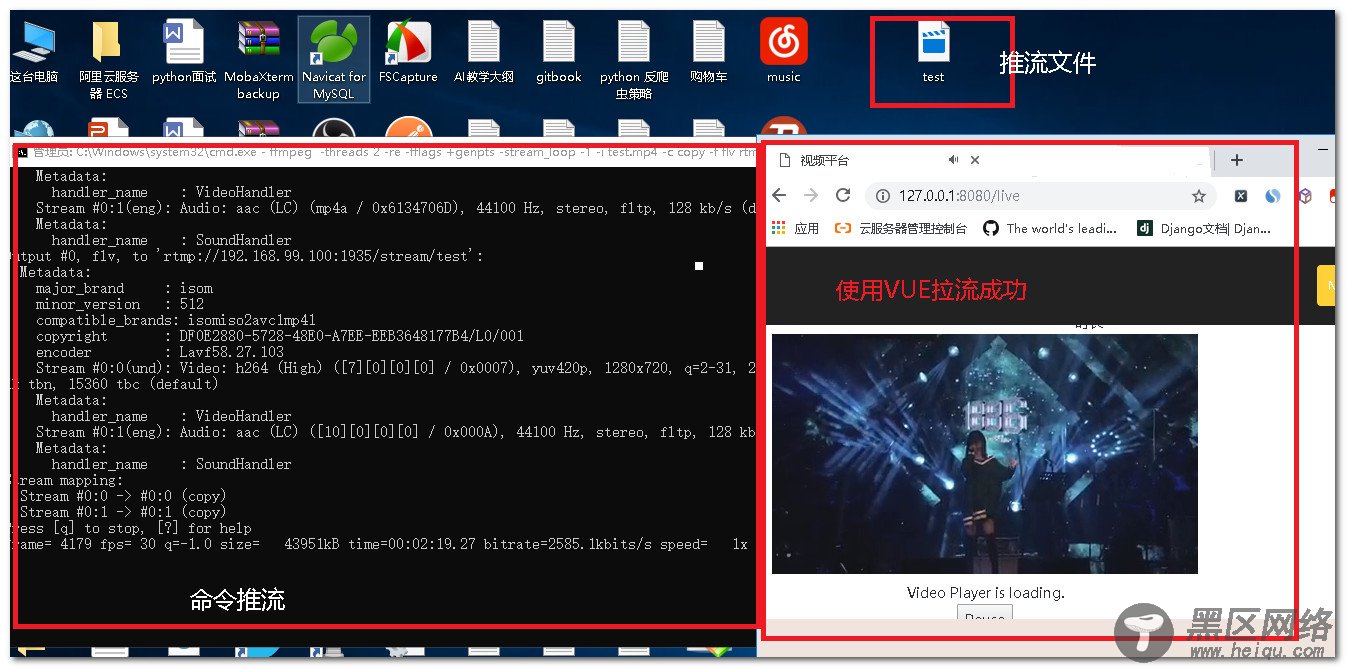Launch Navicat for MySQL shortcut

coord(333,58)
